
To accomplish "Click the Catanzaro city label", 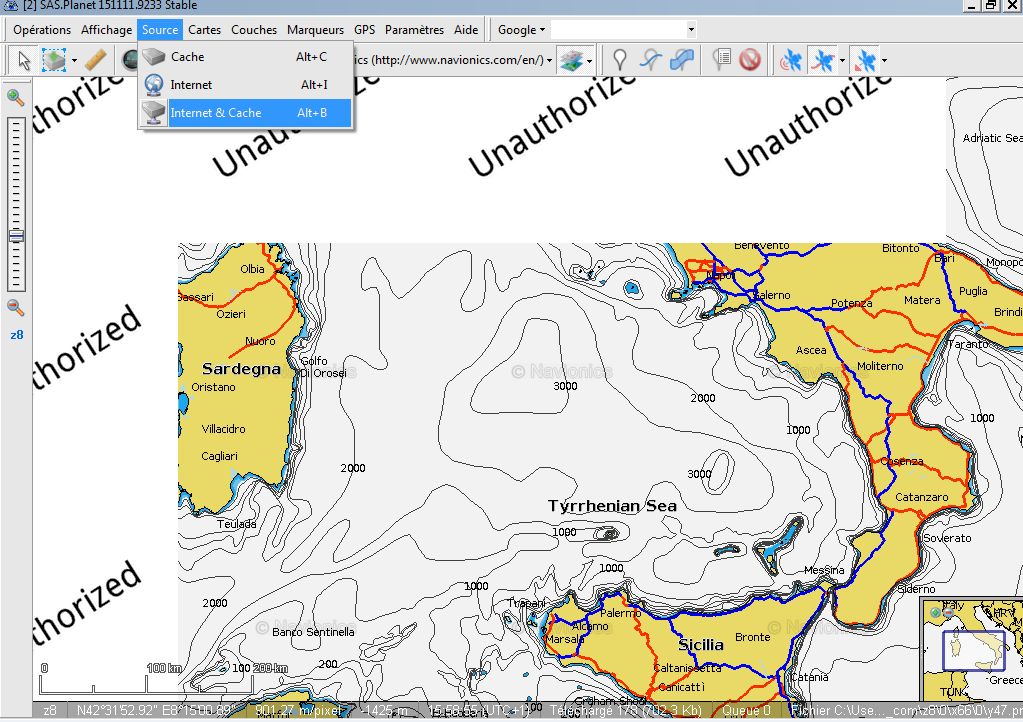I will (921, 497).
